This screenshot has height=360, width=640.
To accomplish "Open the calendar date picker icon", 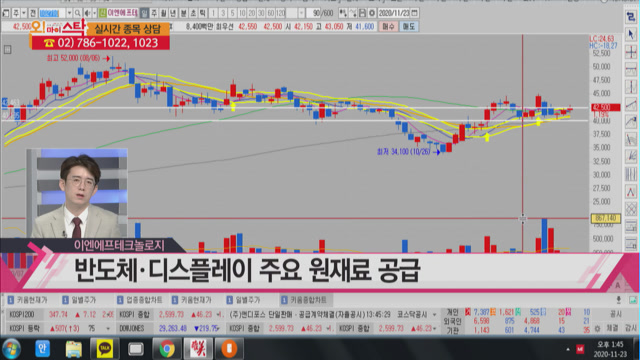I will click(x=415, y=13).
